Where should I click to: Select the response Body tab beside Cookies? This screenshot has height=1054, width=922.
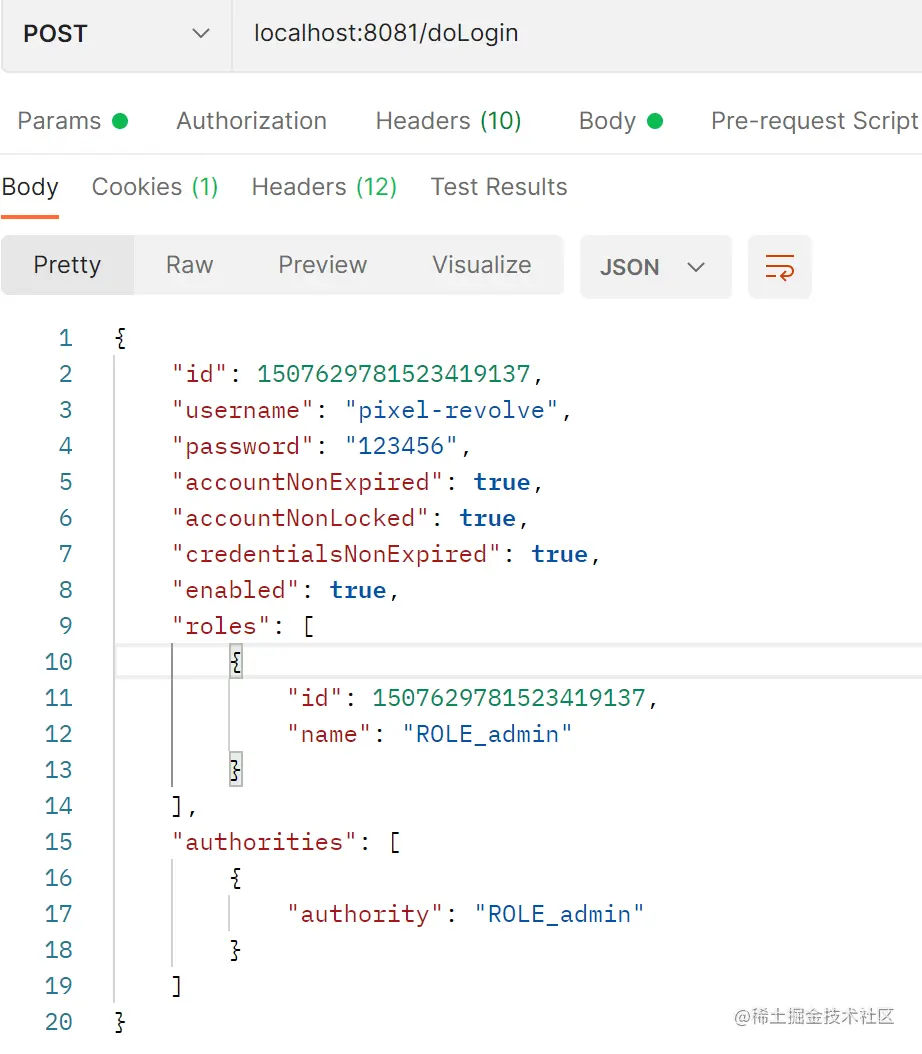coord(30,187)
